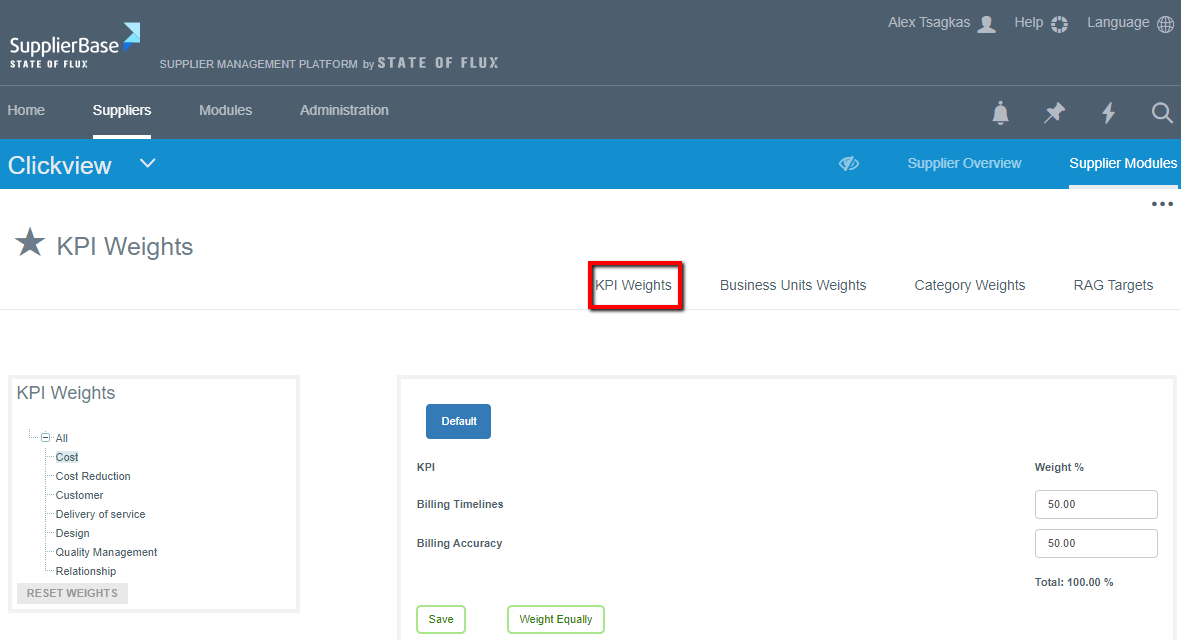Click the pin icon in the navigation bar
1181x640 pixels.
point(1054,113)
